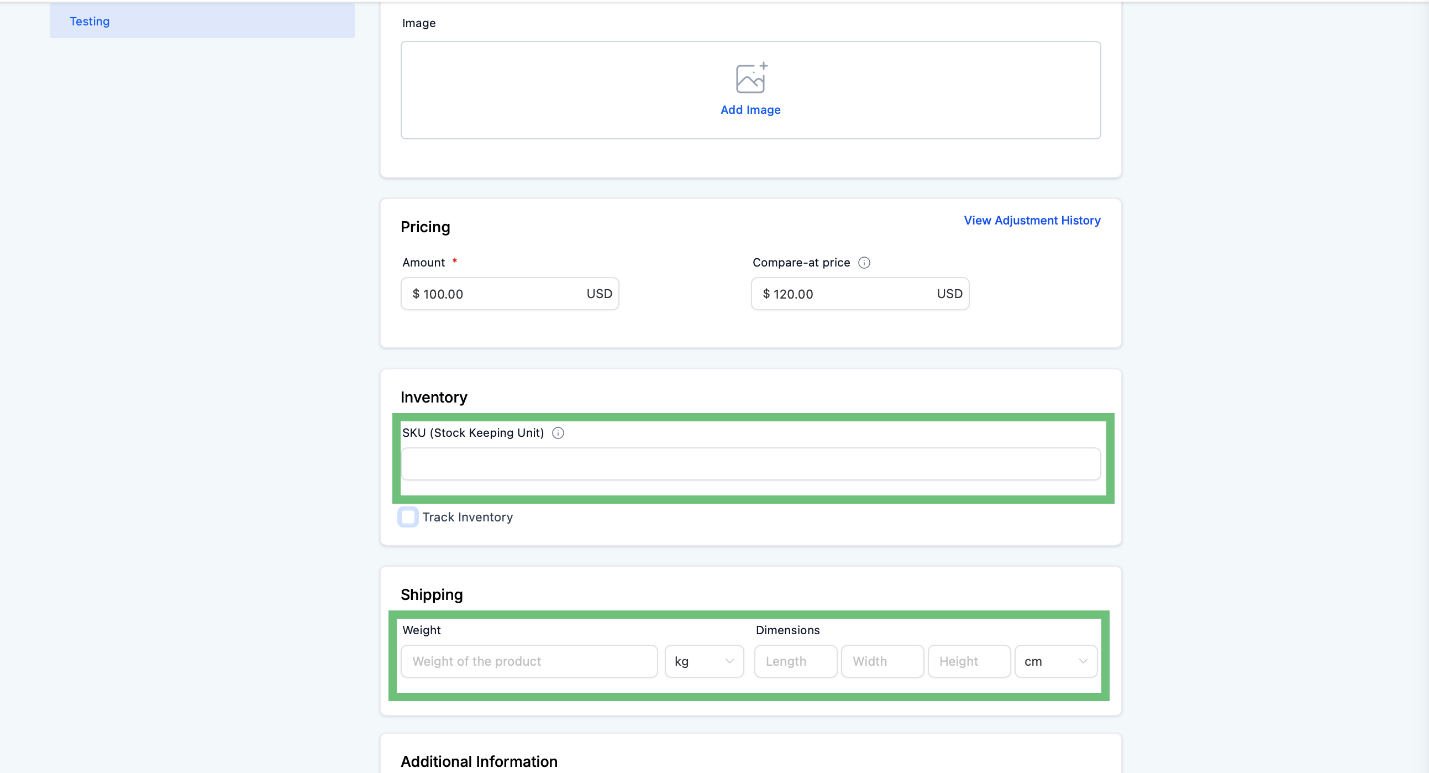Click the Shipping section heading
Image resolution: width=1429 pixels, height=773 pixels.
pos(432,594)
